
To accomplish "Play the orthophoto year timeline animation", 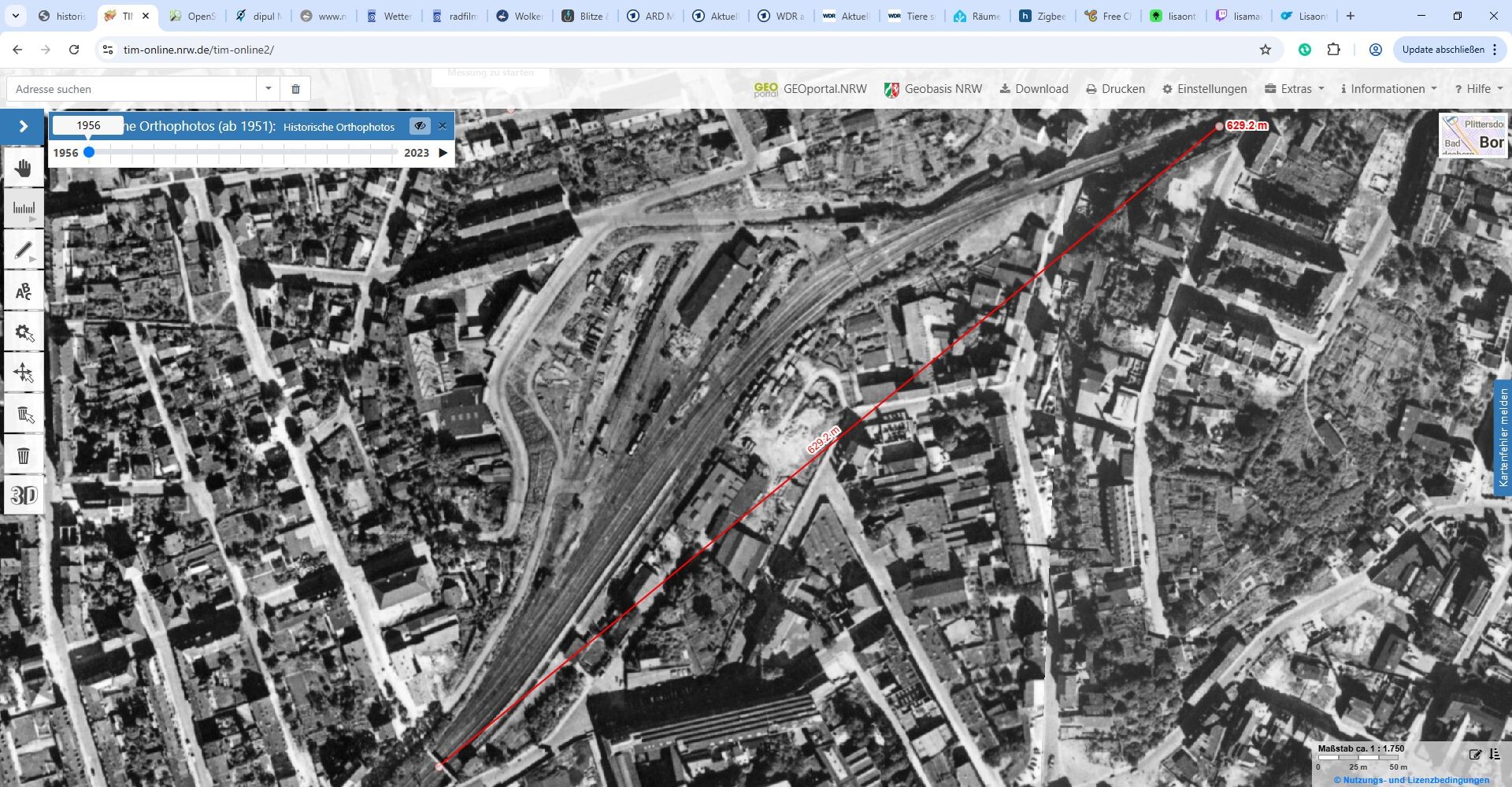I will [443, 153].
